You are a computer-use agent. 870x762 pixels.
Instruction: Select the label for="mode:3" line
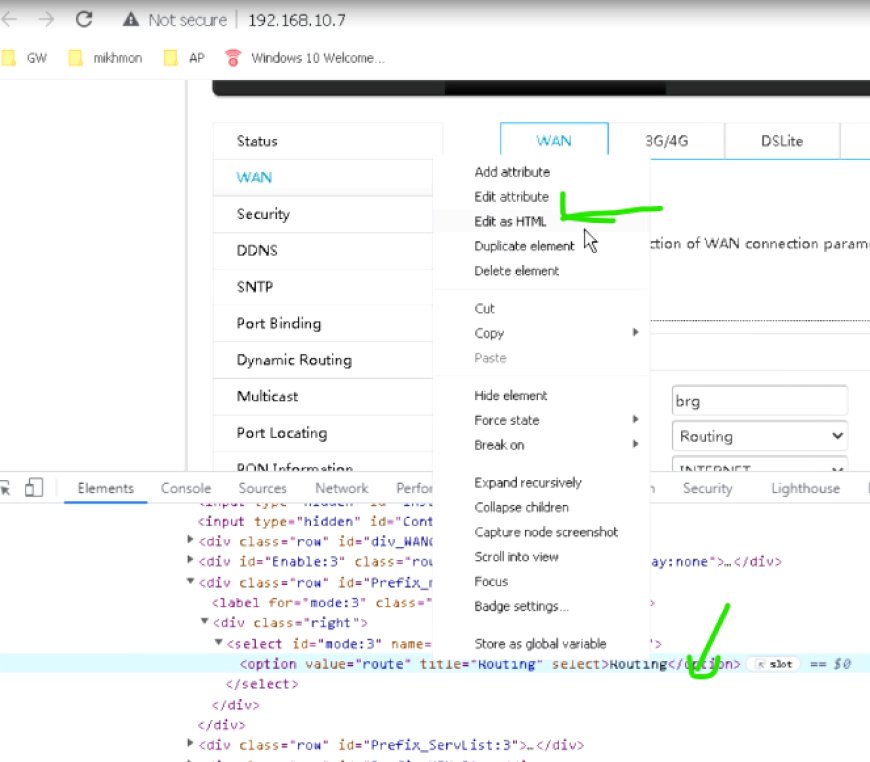pyautogui.click(x=322, y=603)
